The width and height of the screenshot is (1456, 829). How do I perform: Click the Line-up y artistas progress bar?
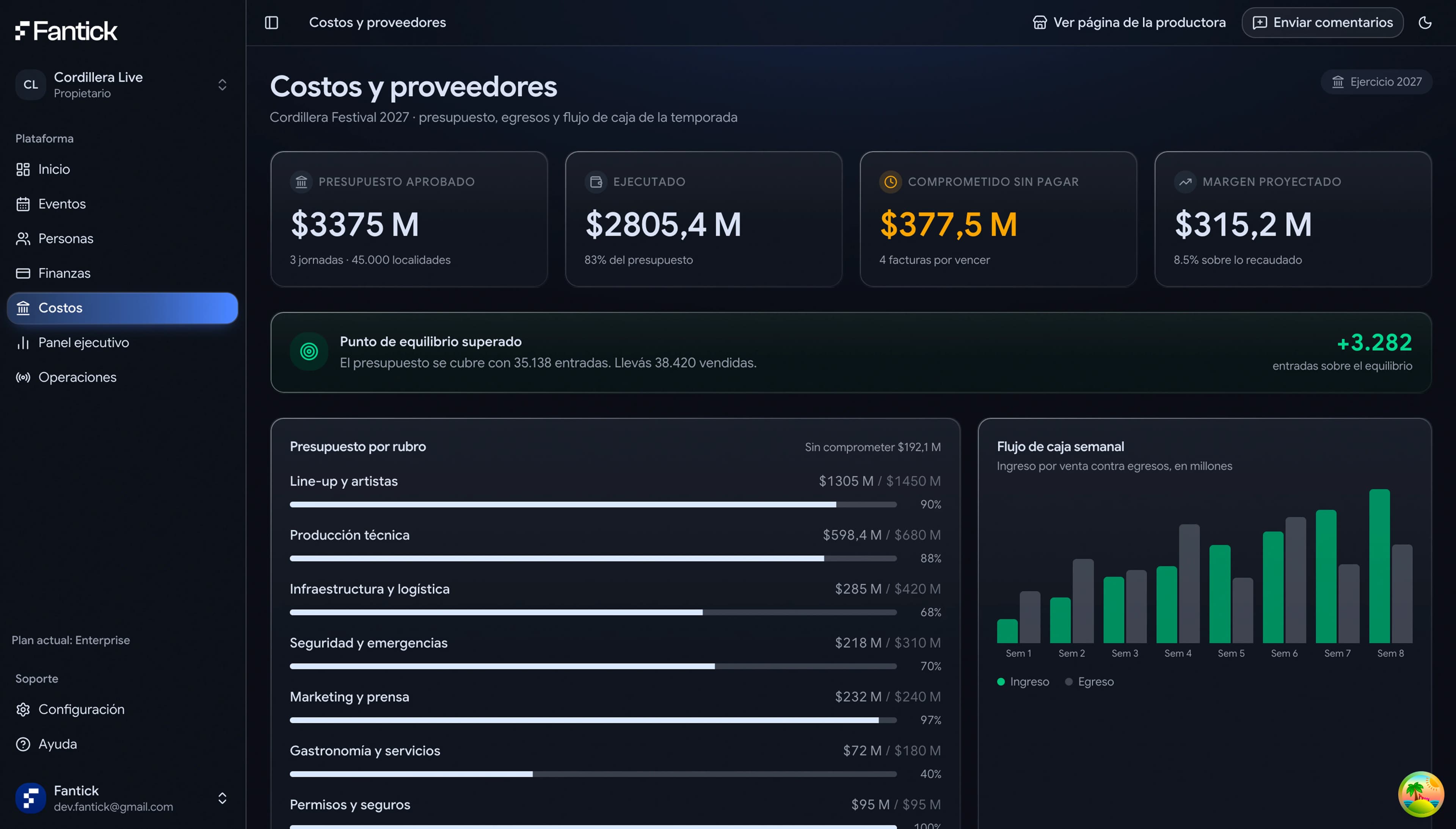coord(593,505)
